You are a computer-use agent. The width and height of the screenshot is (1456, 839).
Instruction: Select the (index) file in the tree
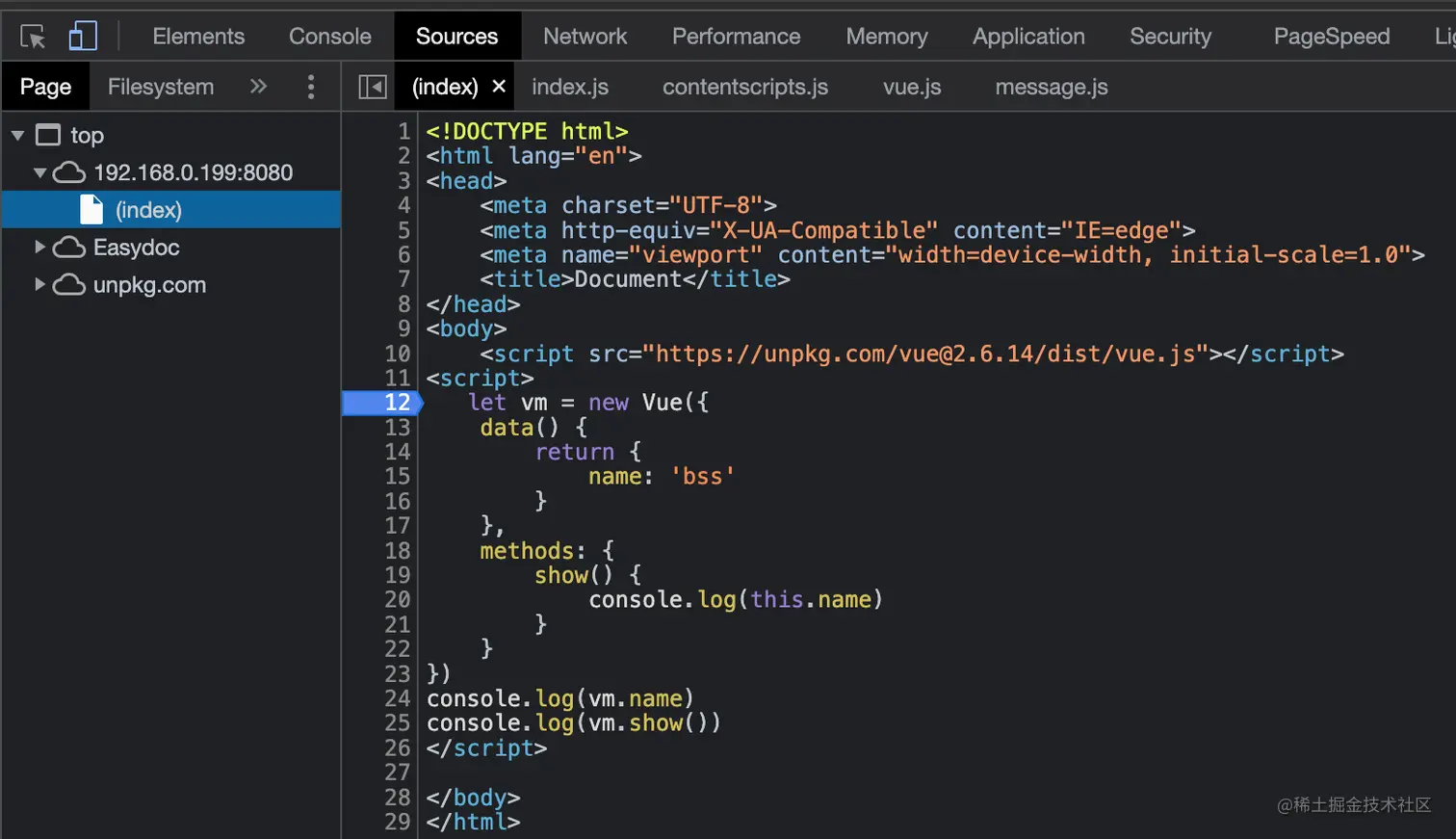pos(171,210)
